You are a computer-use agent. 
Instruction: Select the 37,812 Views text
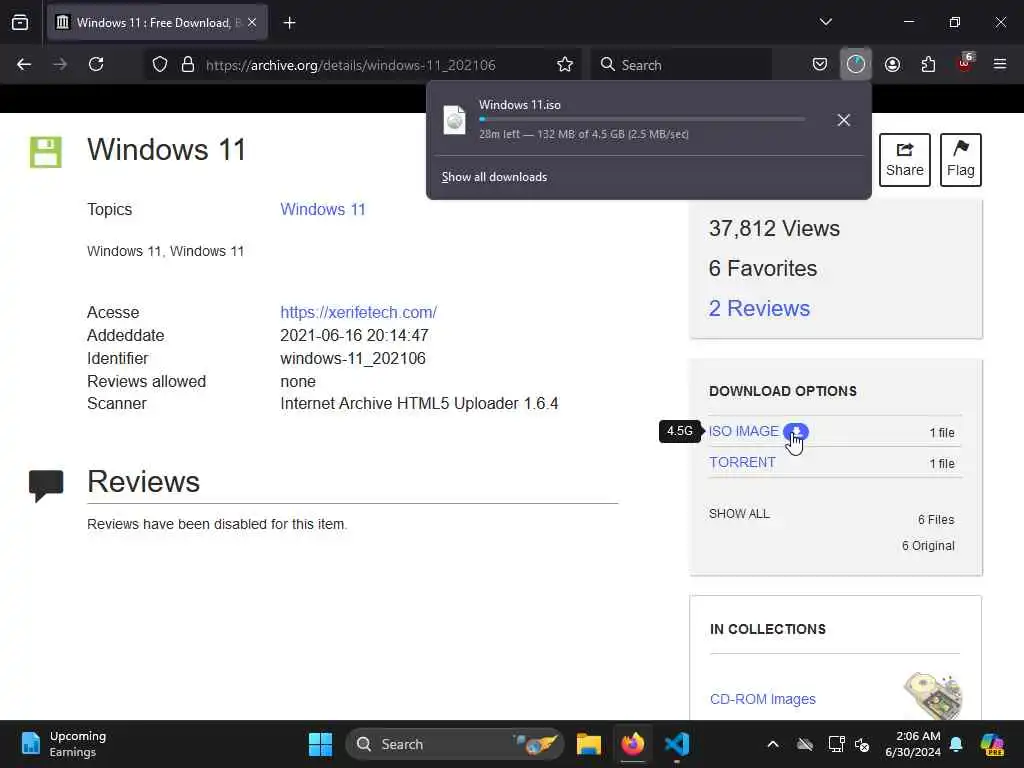click(774, 229)
